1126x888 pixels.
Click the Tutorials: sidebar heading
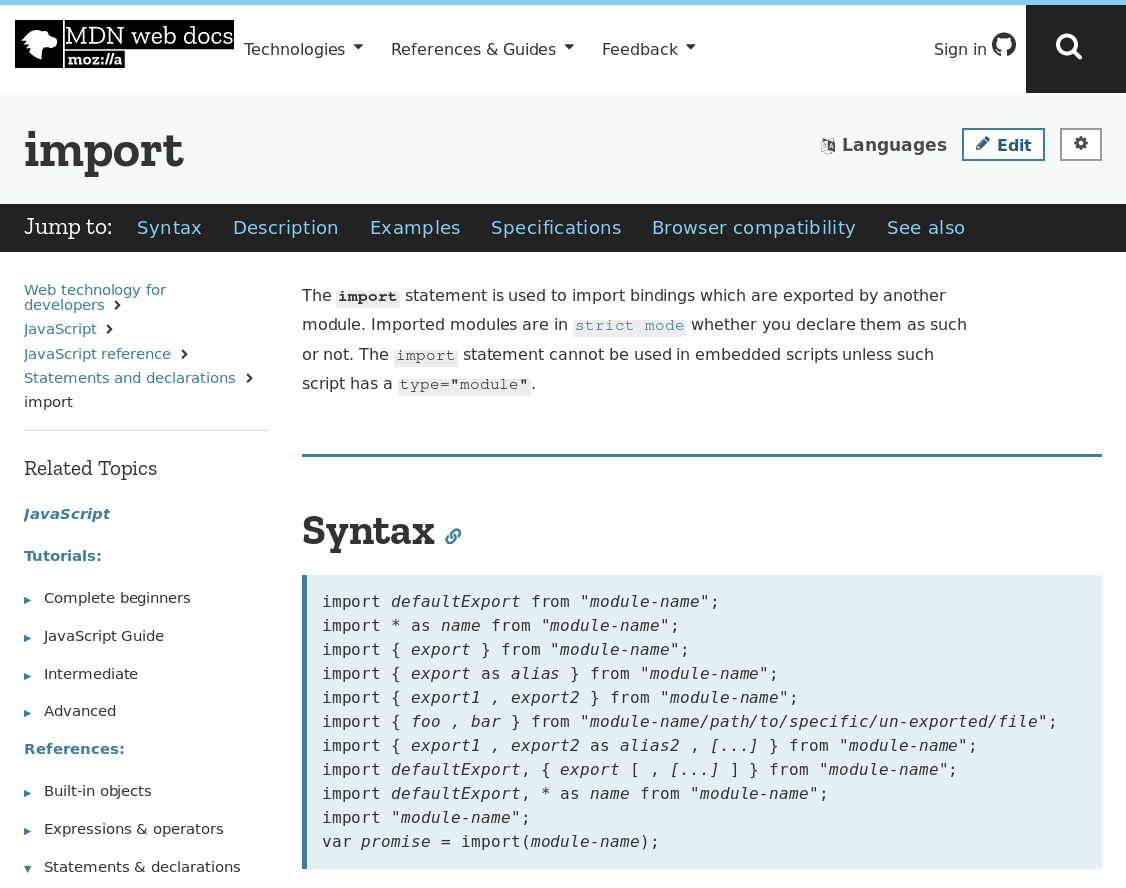coord(63,556)
